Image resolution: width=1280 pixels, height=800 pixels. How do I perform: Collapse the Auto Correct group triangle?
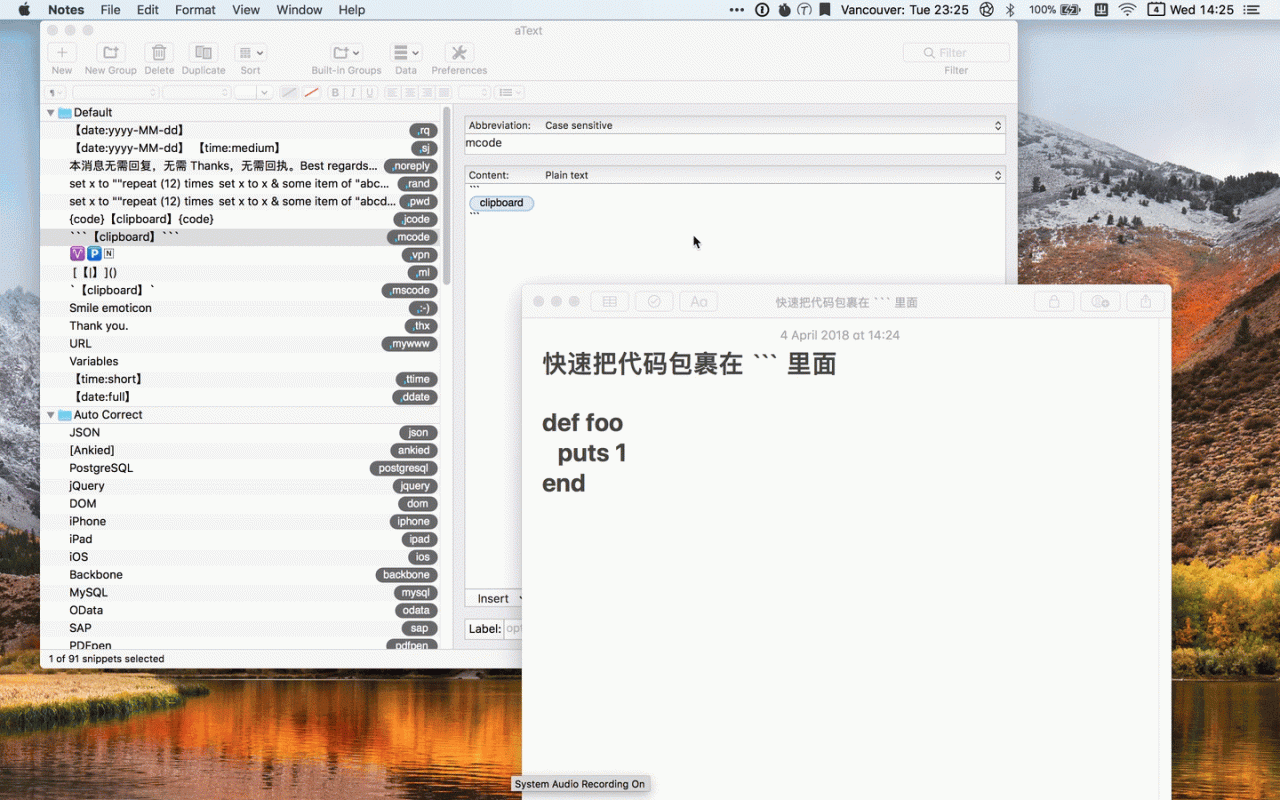coord(50,415)
